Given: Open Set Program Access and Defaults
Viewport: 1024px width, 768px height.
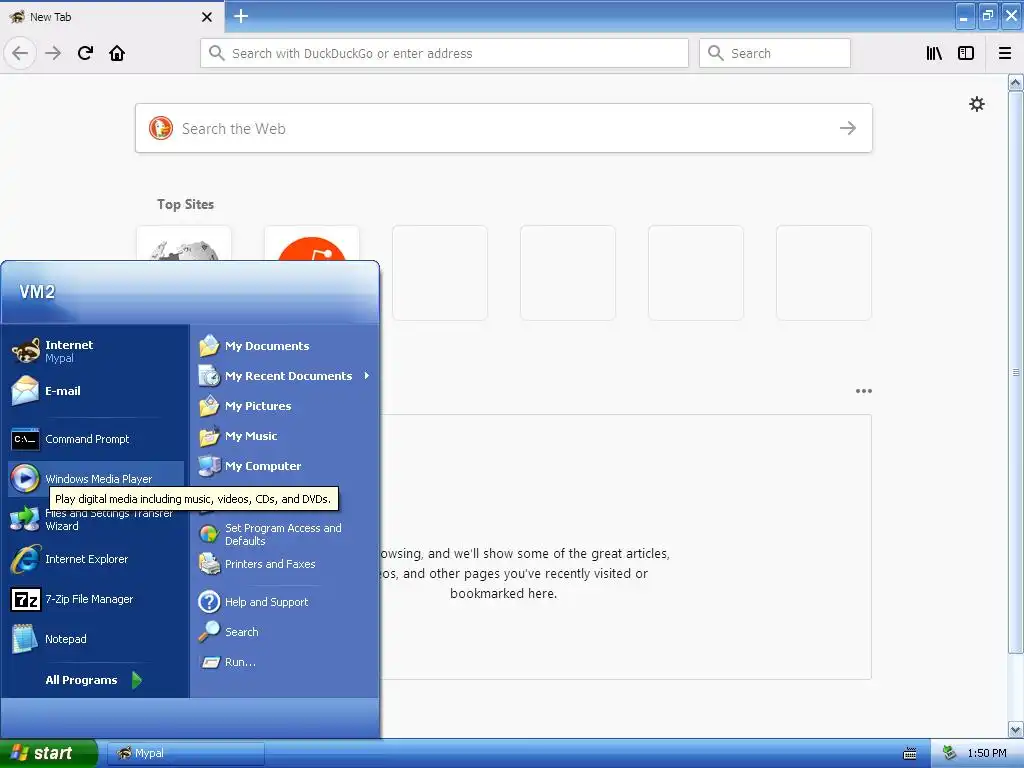Looking at the screenshot, I should pyautogui.click(x=285, y=534).
